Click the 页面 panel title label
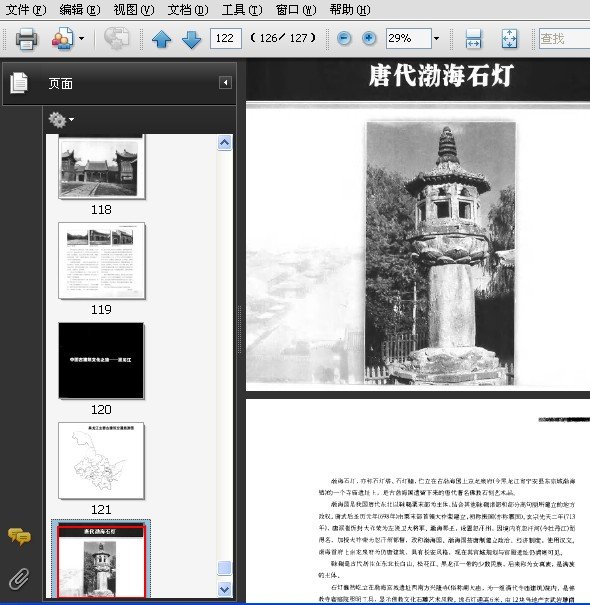Image resolution: width=590 pixels, height=605 pixels. 61,83
